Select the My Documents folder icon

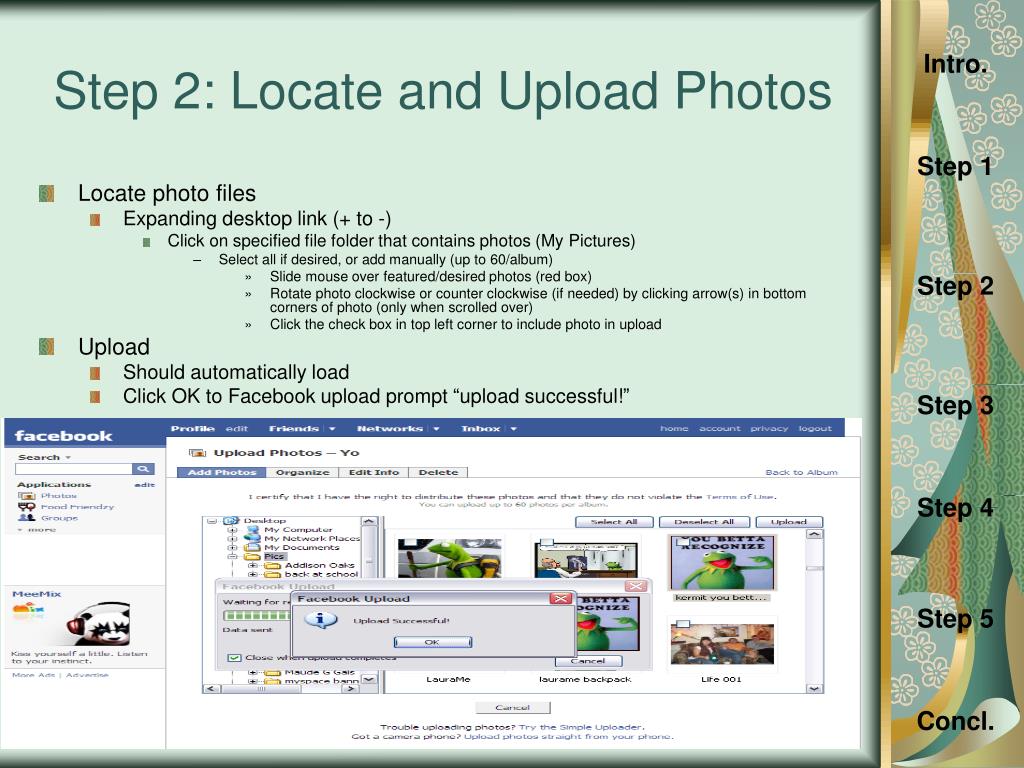[252, 547]
